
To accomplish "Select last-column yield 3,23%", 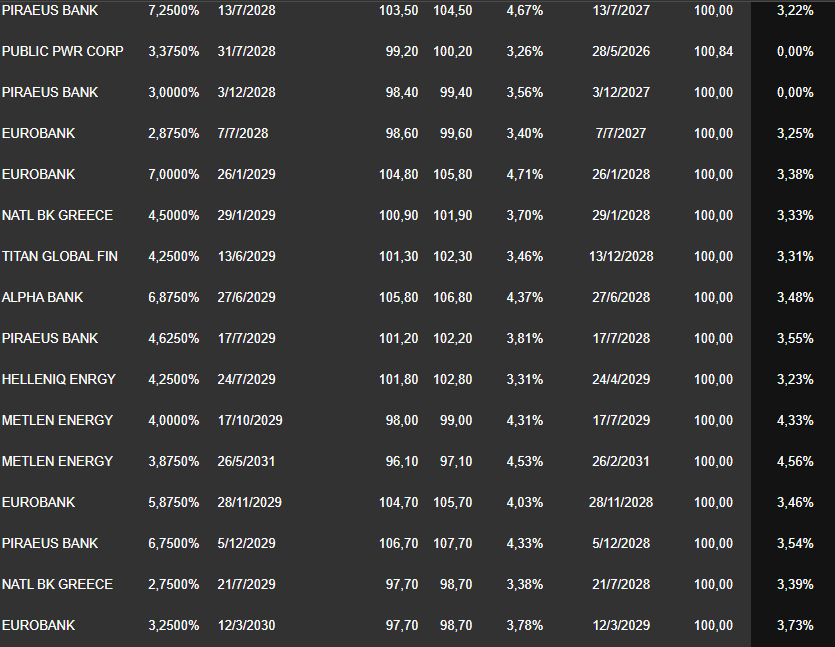I will pyautogui.click(x=795, y=379).
